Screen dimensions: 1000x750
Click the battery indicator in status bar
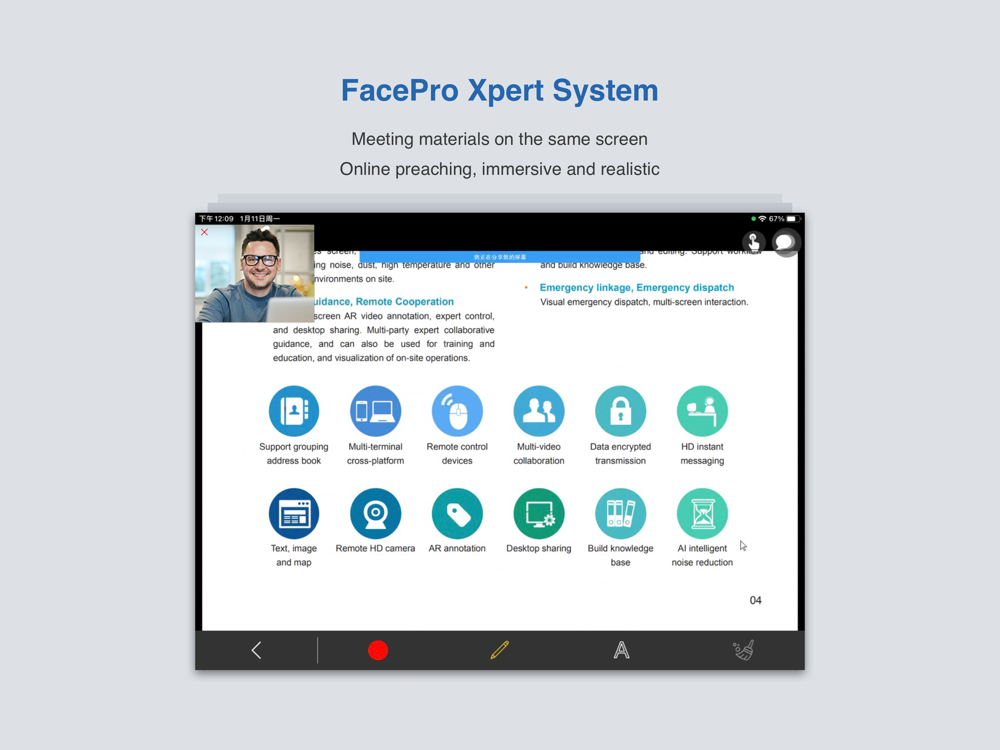(794, 219)
